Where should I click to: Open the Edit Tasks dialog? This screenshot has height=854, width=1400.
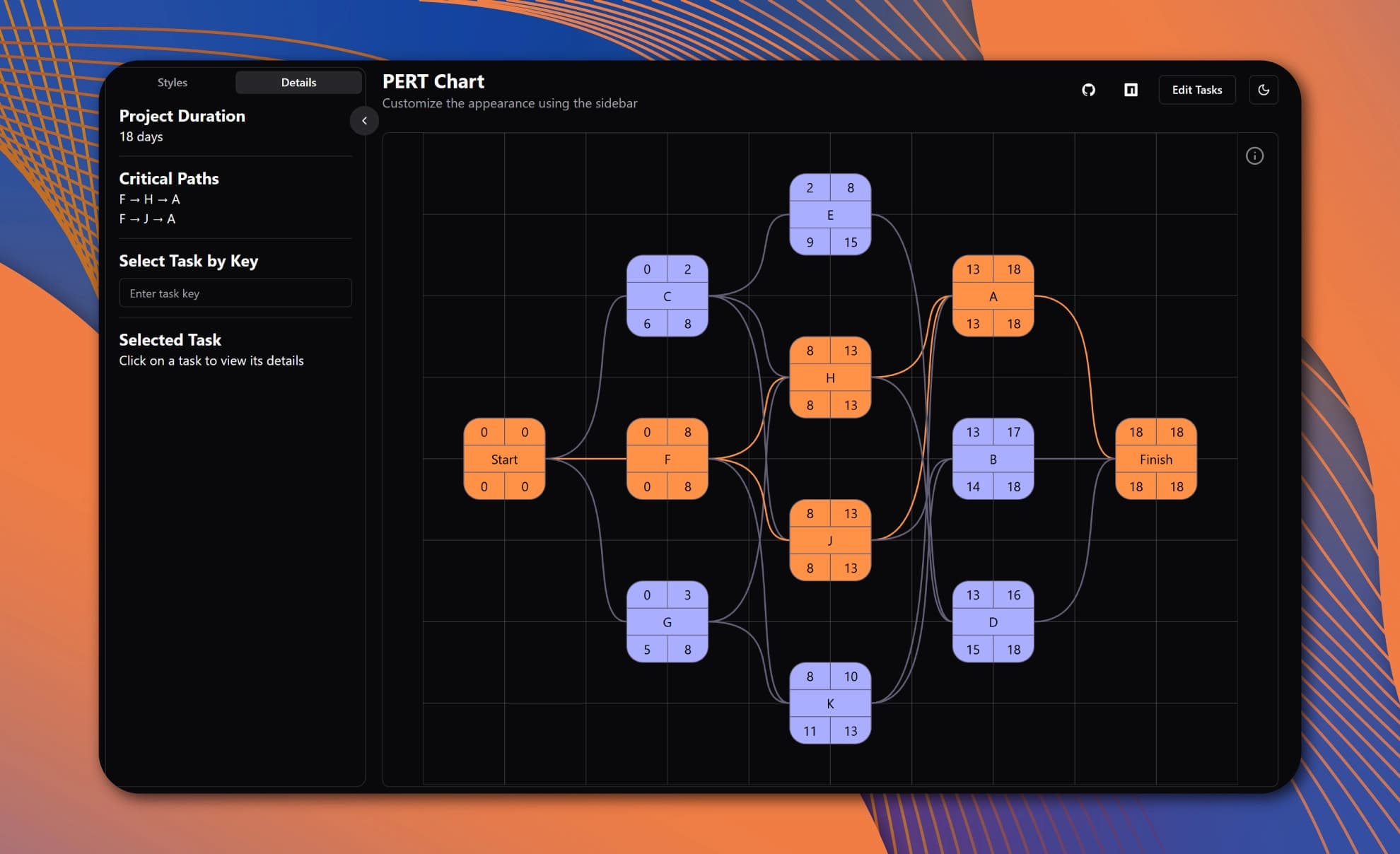(1196, 90)
